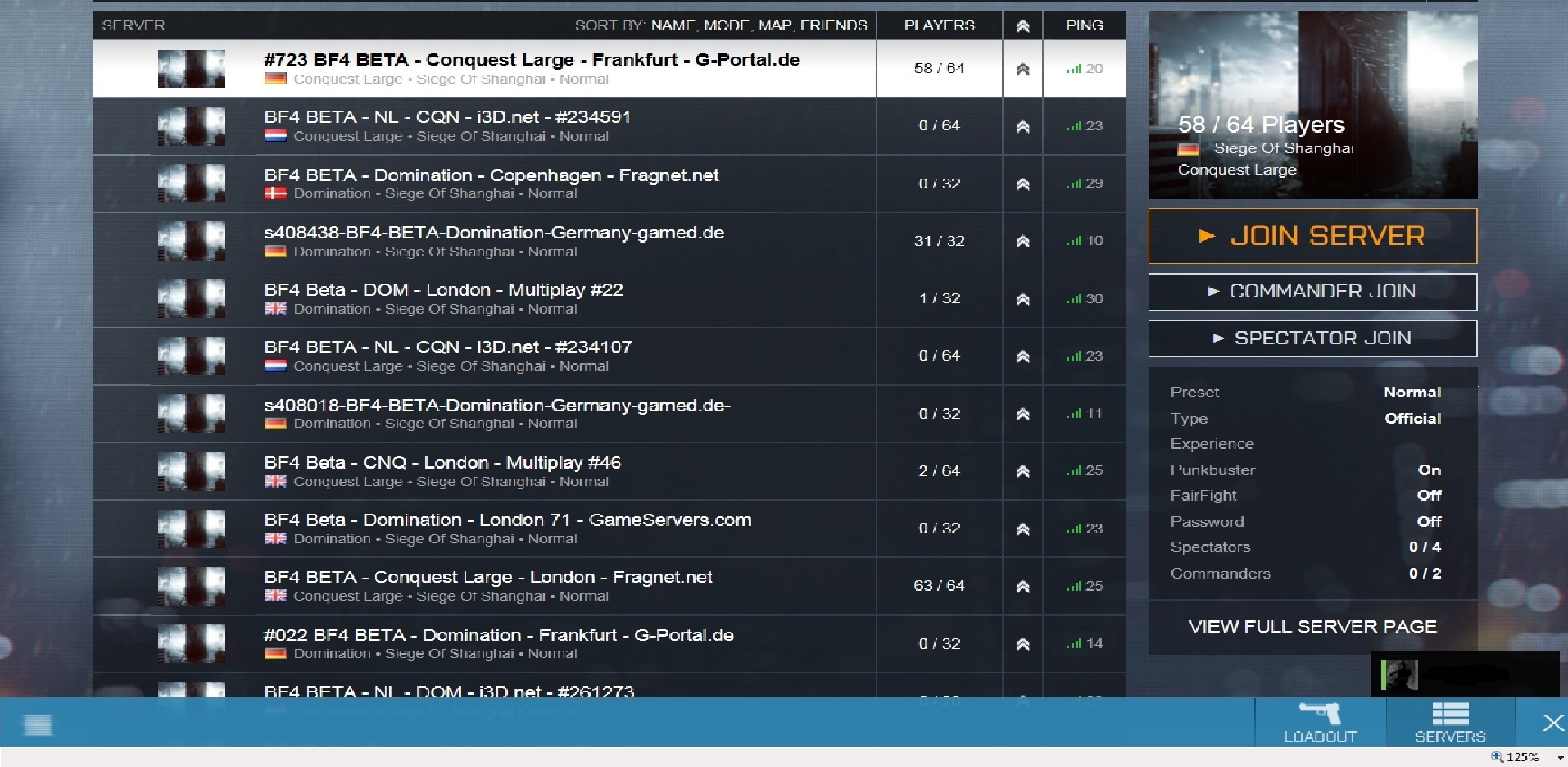1568x767 pixels.
Task: Click the rank chevron column header icon
Action: [x=1022, y=26]
